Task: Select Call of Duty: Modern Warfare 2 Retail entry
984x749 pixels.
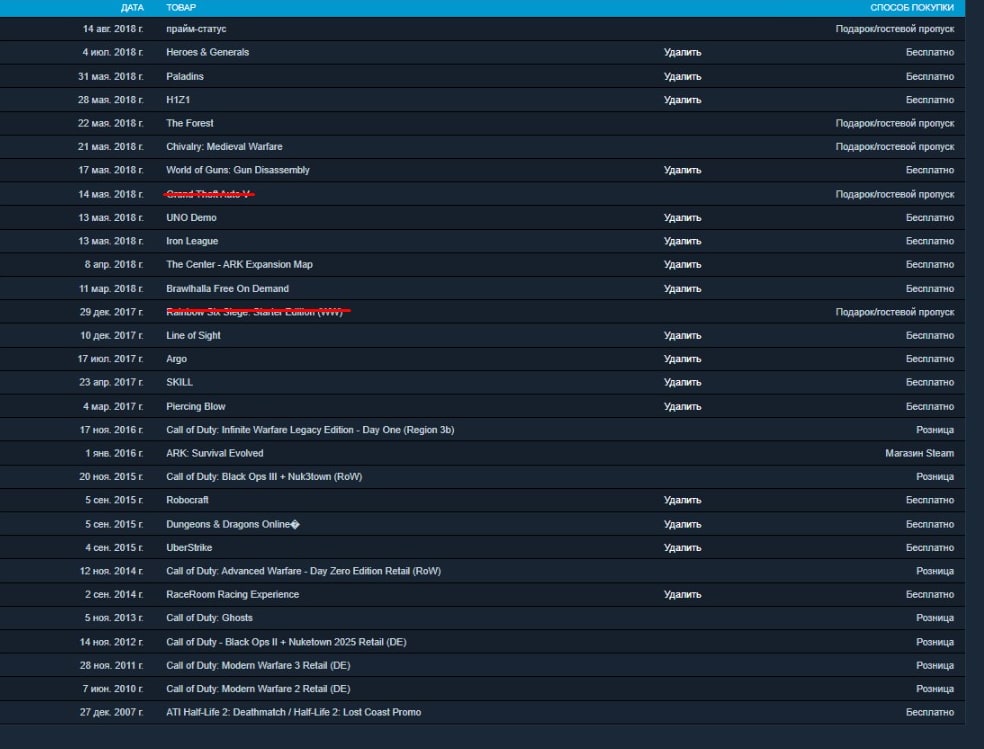Action: (x=258, y=689)
